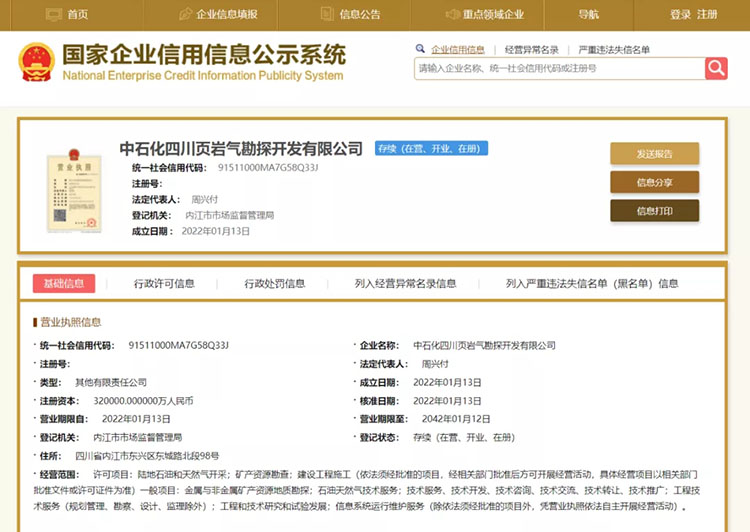Screen dimensions: 750x532
Task: Switch to the 行政许可信息 tab
Action: tap(164, 284)
